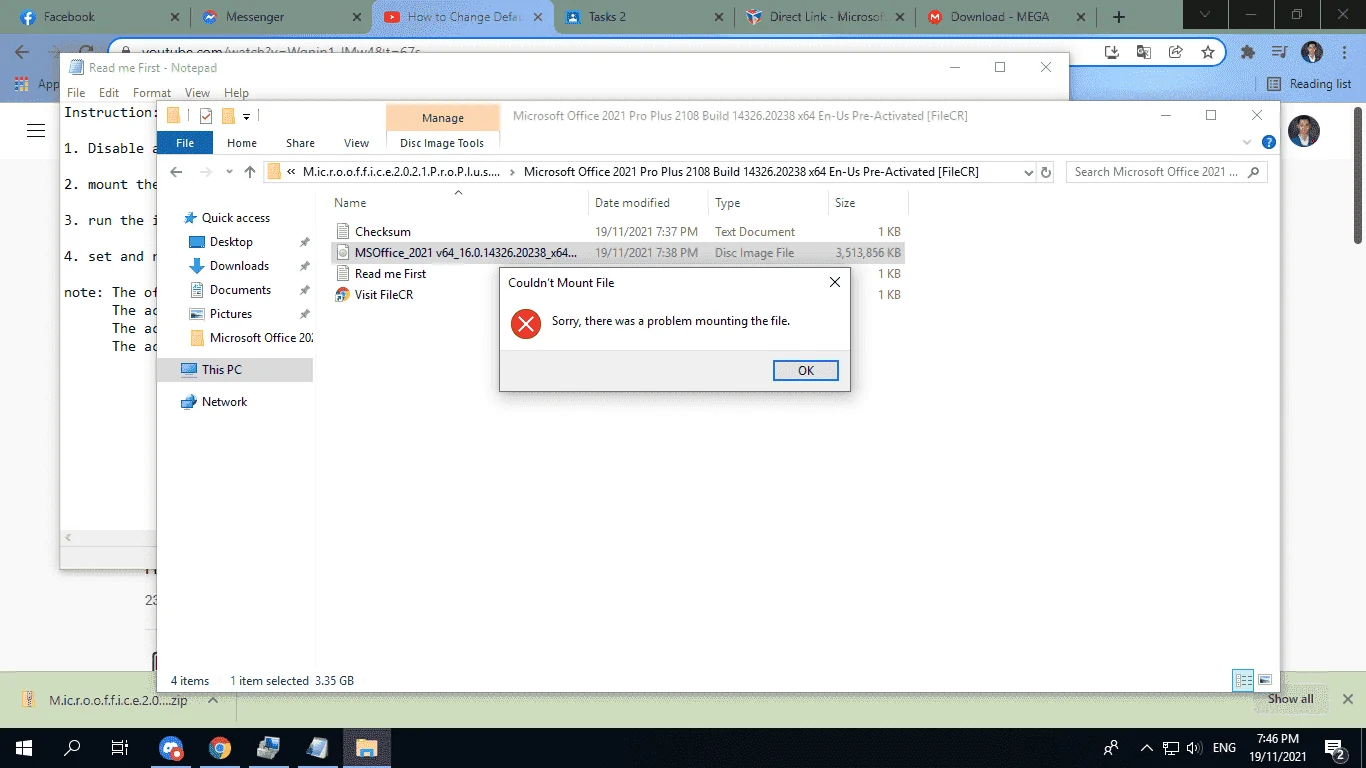Select Network in the navigation pane
Image resolution: width=1366 pixels, height=768 pixels.
224,402
